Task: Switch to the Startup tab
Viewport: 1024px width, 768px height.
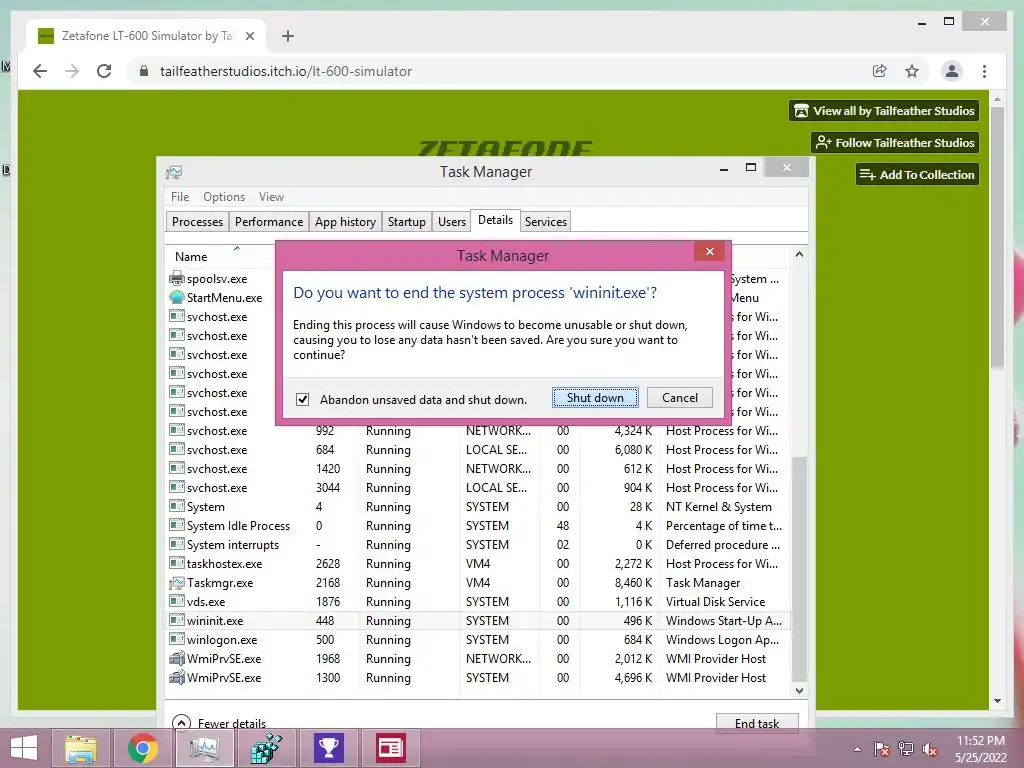Action: [406, 221]
